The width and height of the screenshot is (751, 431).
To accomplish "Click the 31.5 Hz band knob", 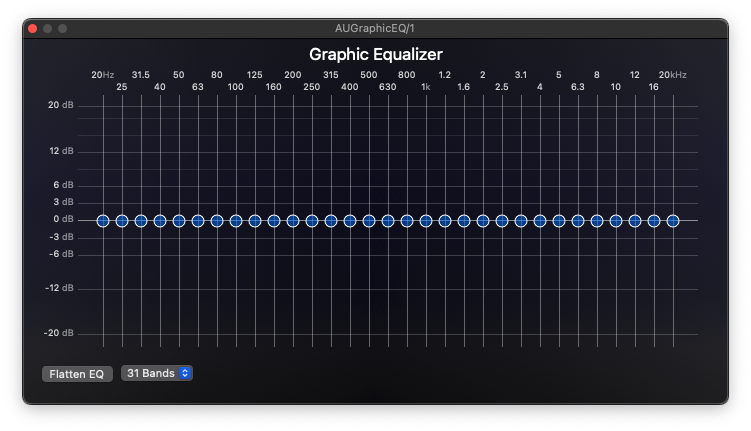I will click(x=141, y=221).
